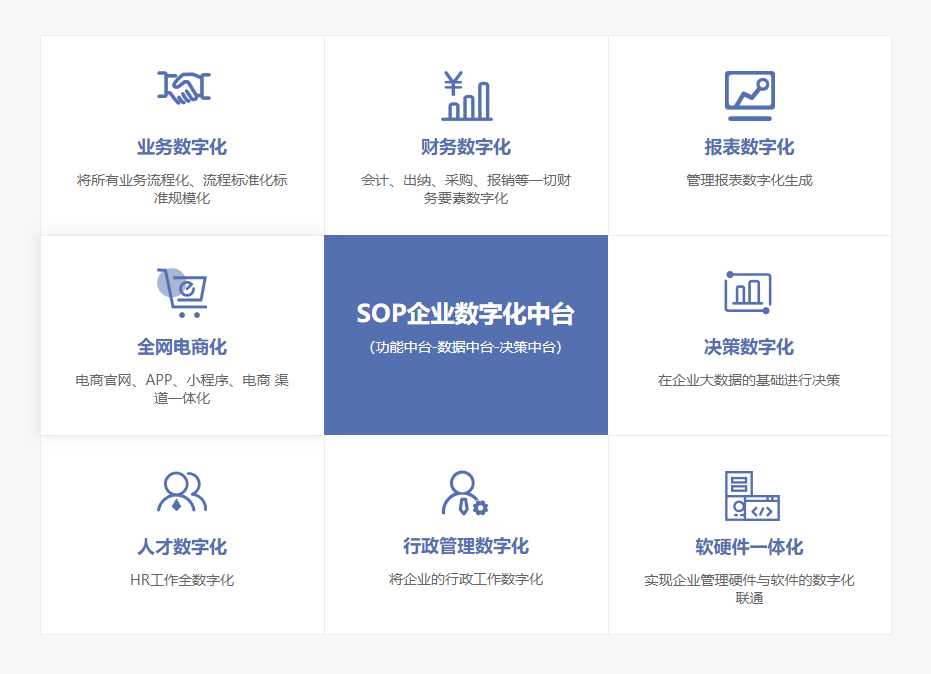The image size is (931, 674).
Task: Open the 软硬件一体化 heading
Action: click(749, 546)
